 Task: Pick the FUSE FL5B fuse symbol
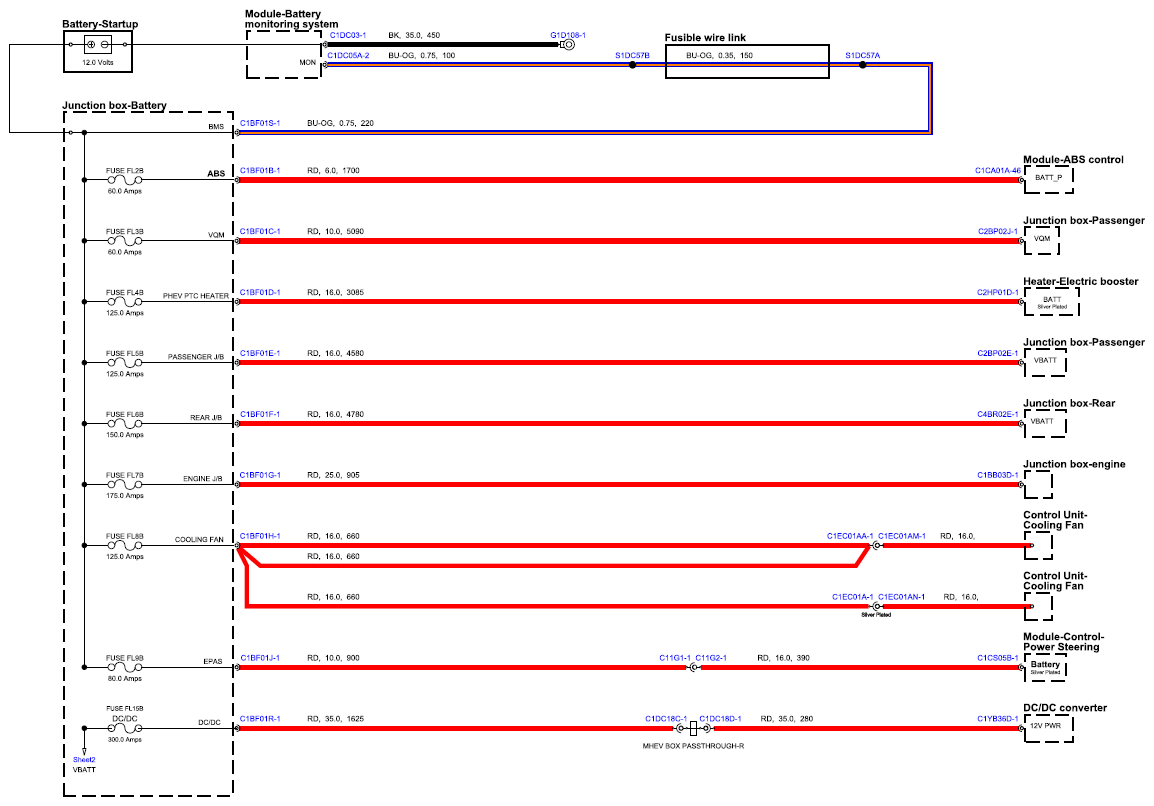(124, 362)
